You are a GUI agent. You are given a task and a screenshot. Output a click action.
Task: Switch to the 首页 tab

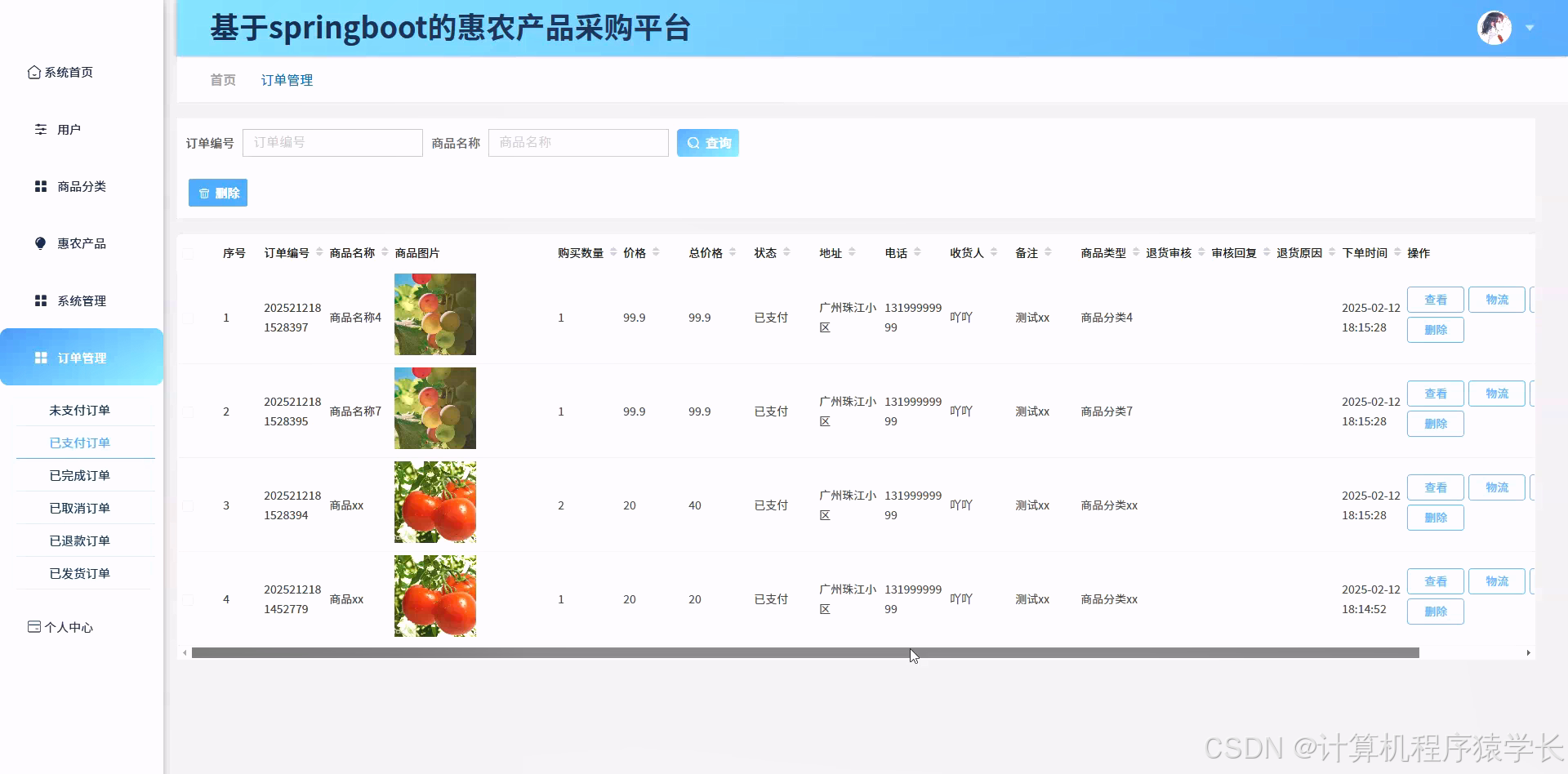(x=222, y=79)
